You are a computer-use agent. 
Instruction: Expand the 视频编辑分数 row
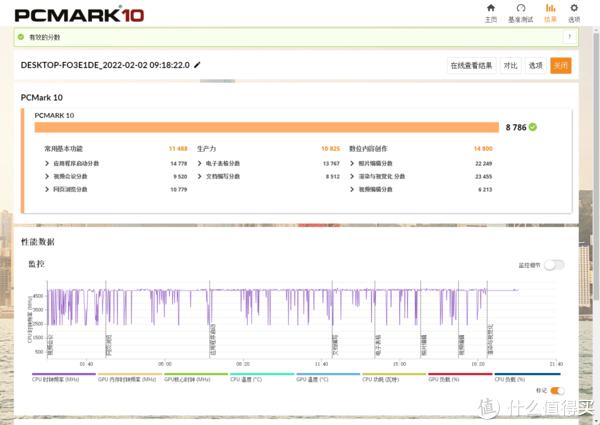(371, 189)
